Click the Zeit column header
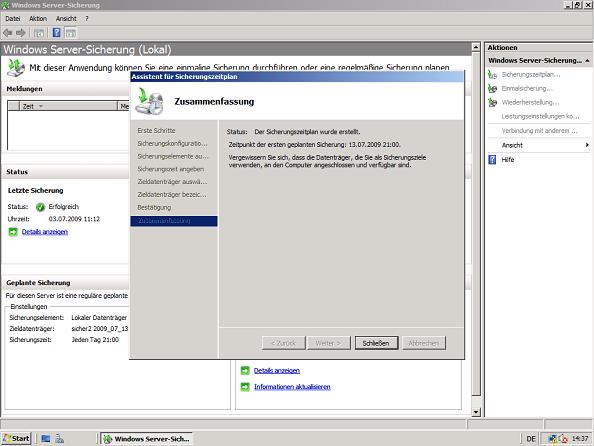Screen dimensions: 594x446 (68, 106)
